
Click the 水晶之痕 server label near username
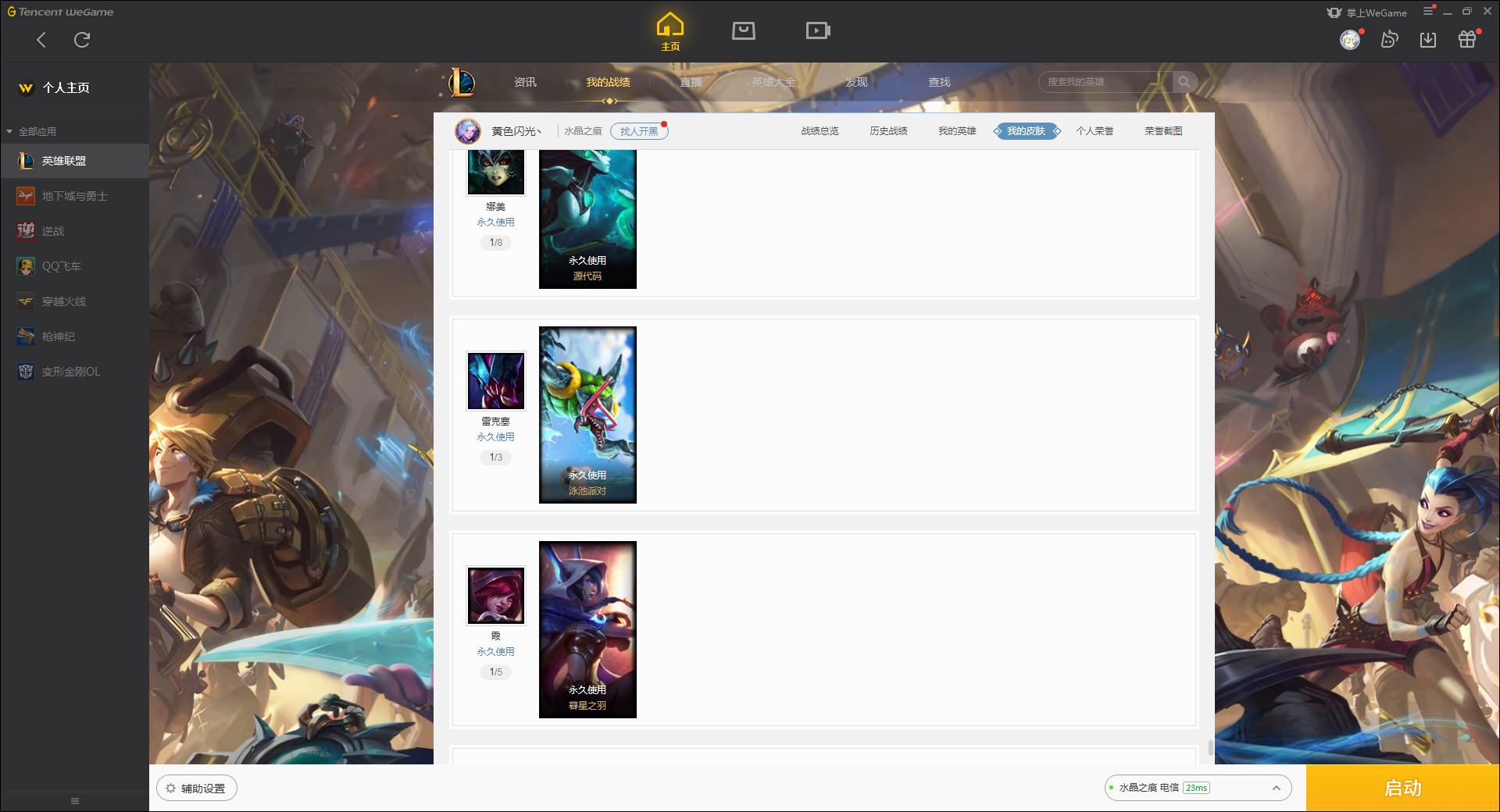pos(583,131)
